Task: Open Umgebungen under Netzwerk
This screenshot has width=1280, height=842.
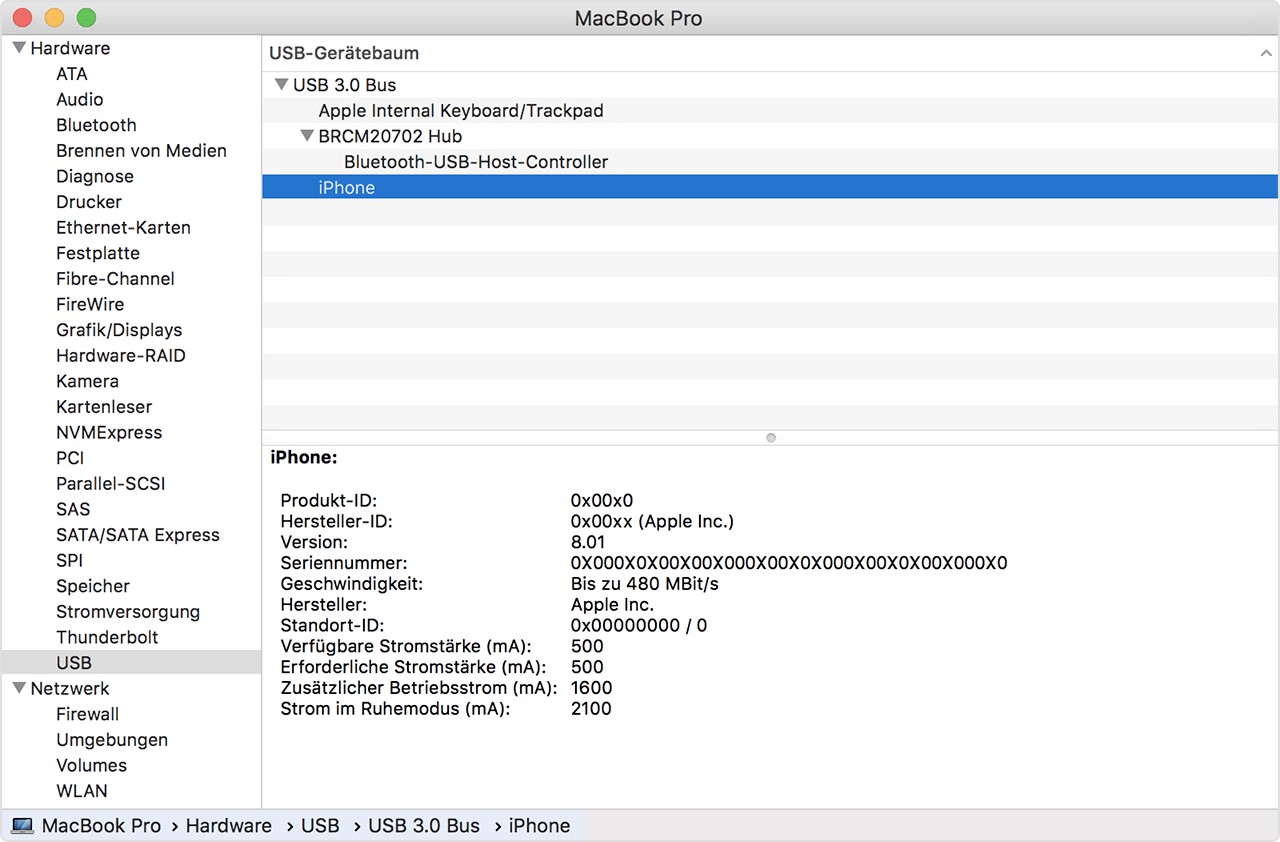Action: coord(112,740)
